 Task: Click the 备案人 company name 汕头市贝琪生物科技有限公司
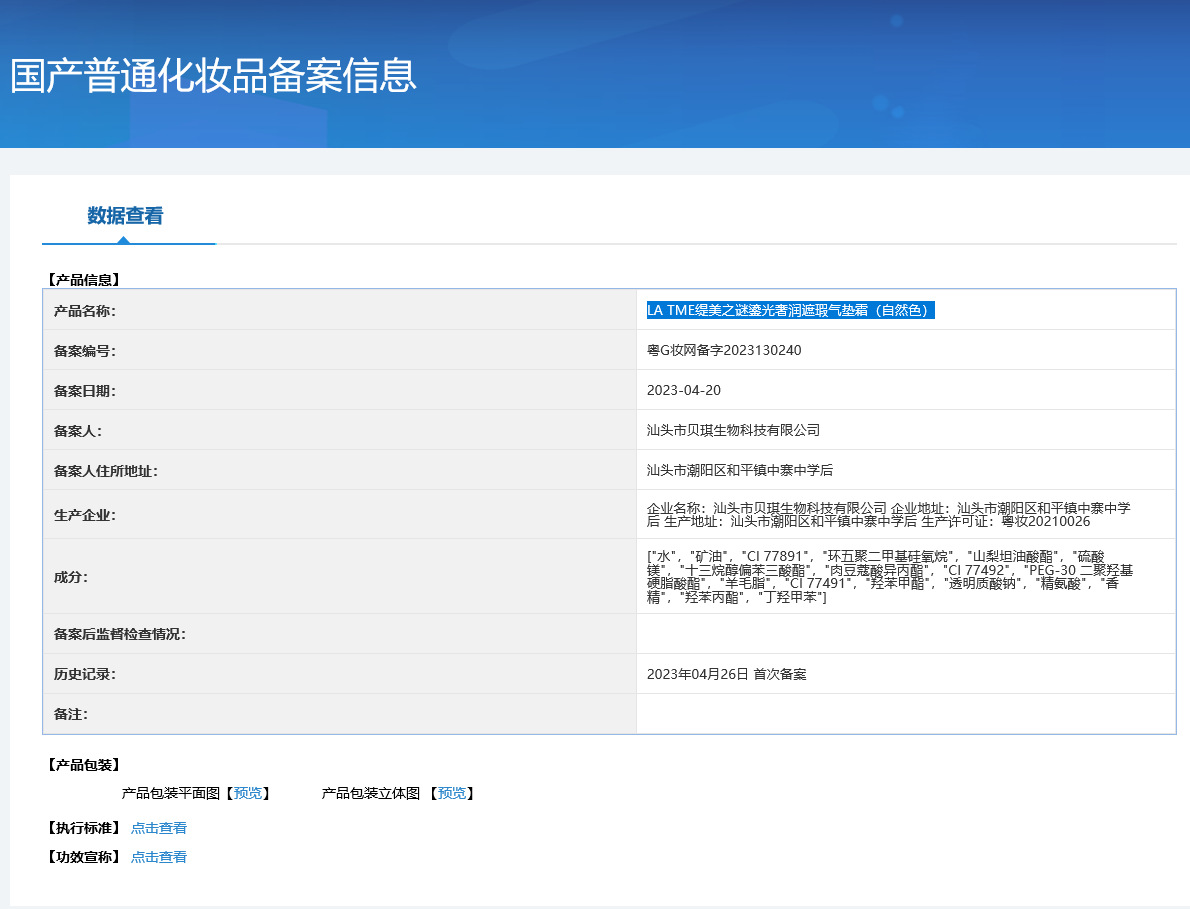pyautogui.click(x=733, y=430)
